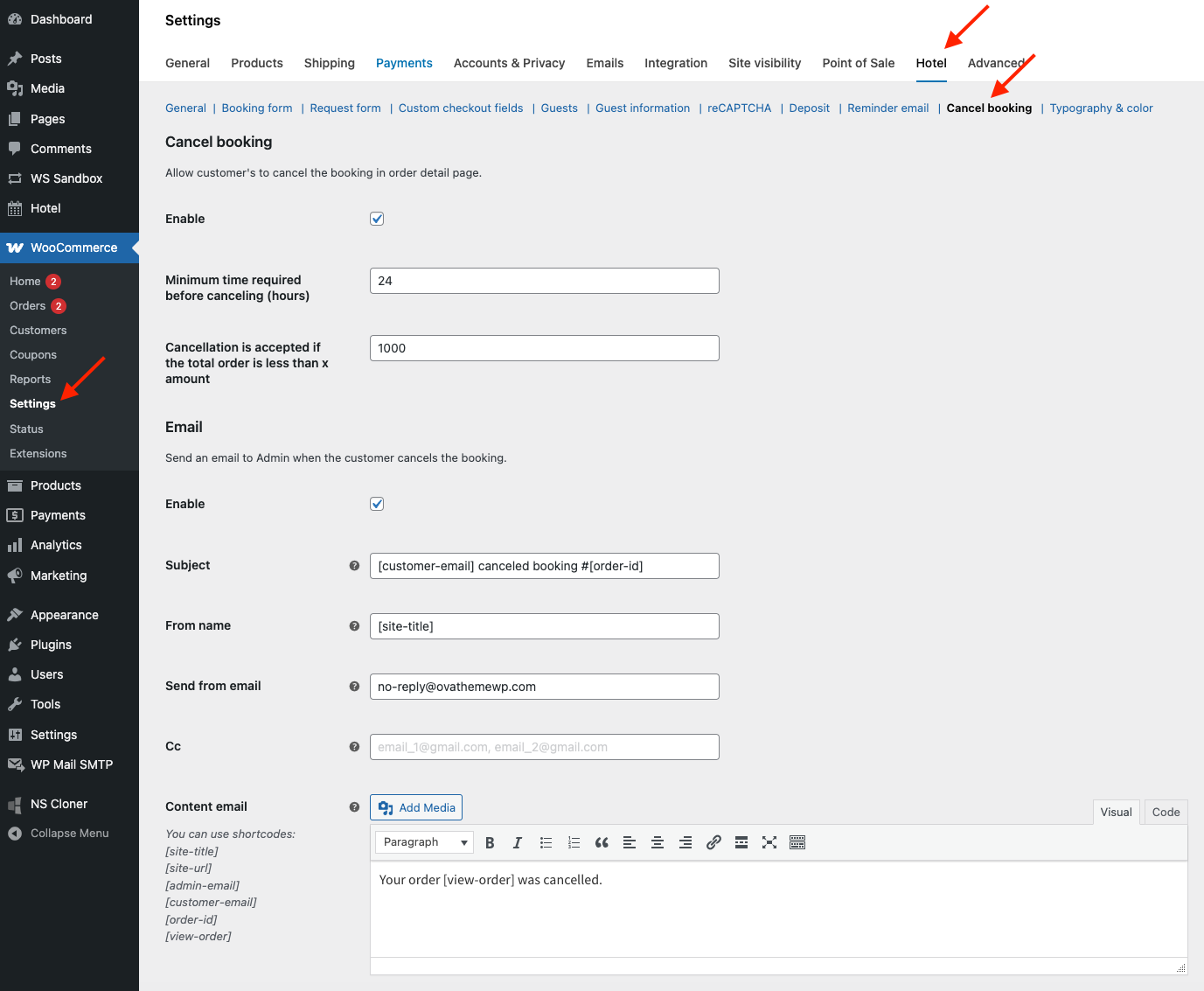Click the Add Media button

pyautogui.click(x=416, y=807)
